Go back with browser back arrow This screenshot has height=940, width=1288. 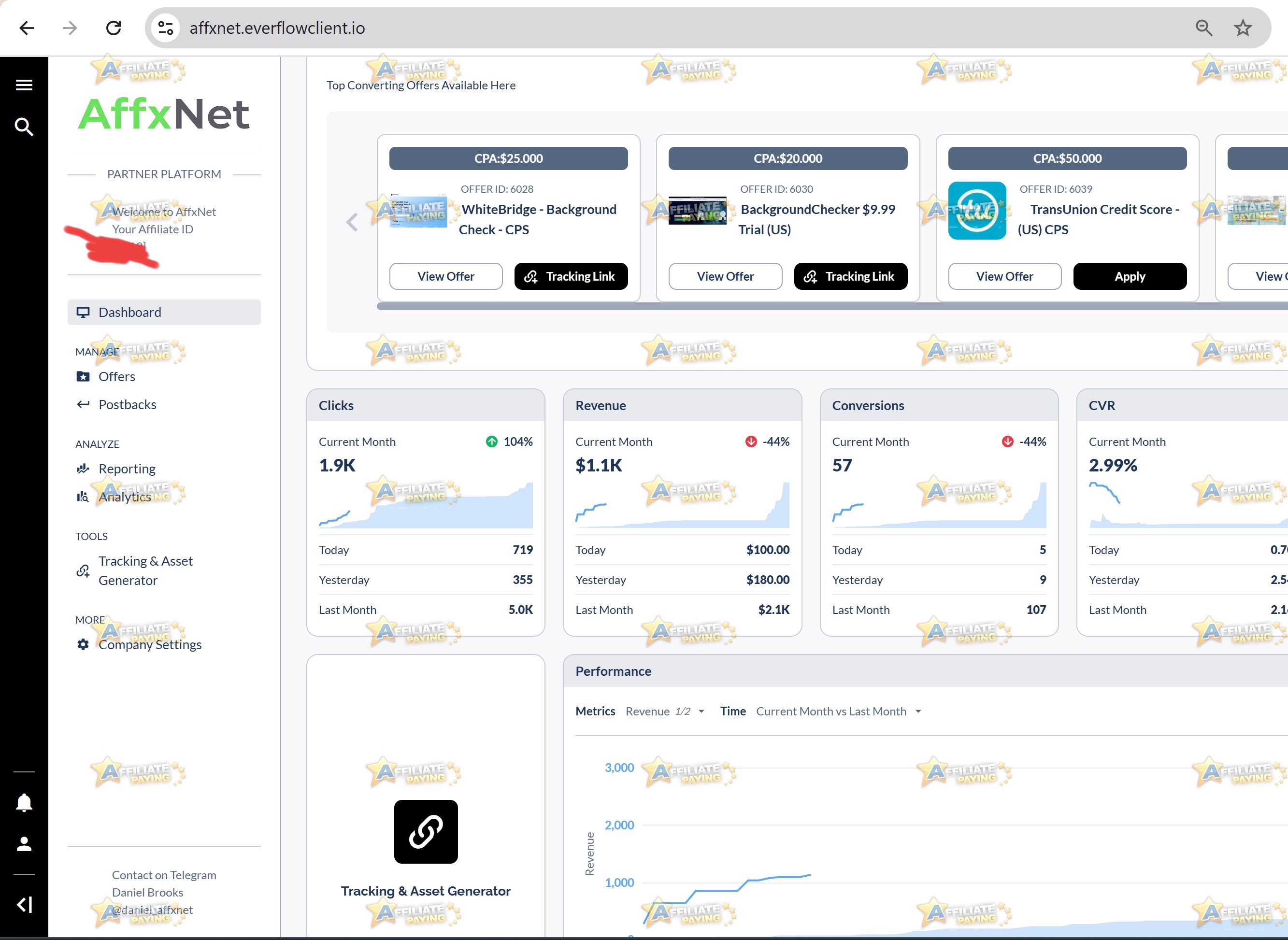click(27, 28)
